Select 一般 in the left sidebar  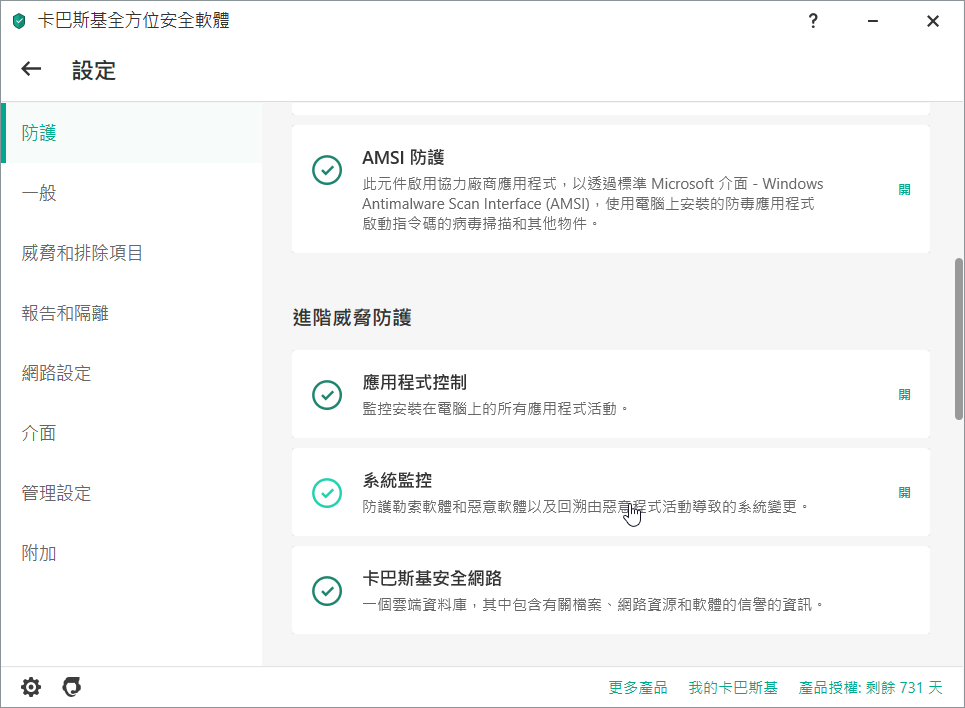click(39, 193)
